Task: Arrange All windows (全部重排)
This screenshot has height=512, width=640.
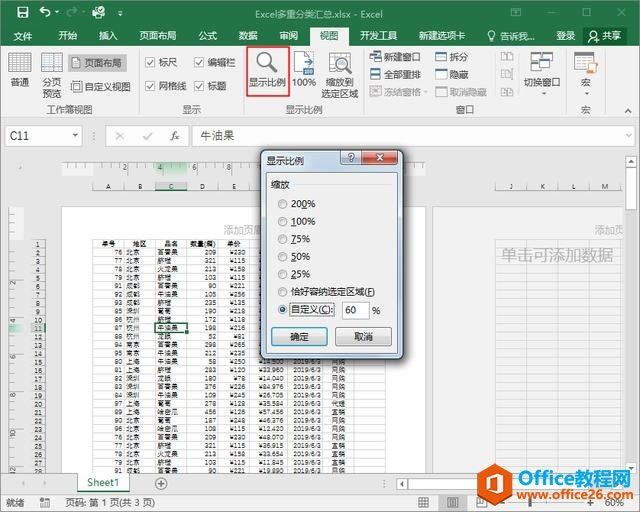Action: click(x=395, y=74)
